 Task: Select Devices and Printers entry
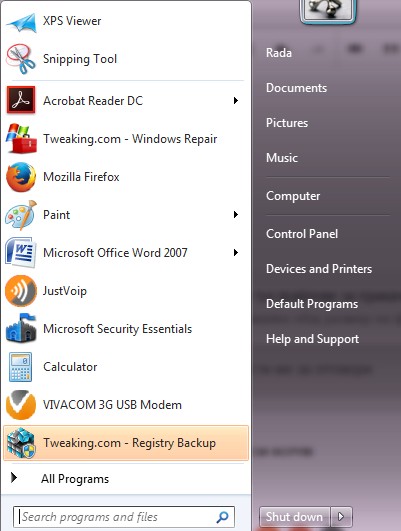319,269
